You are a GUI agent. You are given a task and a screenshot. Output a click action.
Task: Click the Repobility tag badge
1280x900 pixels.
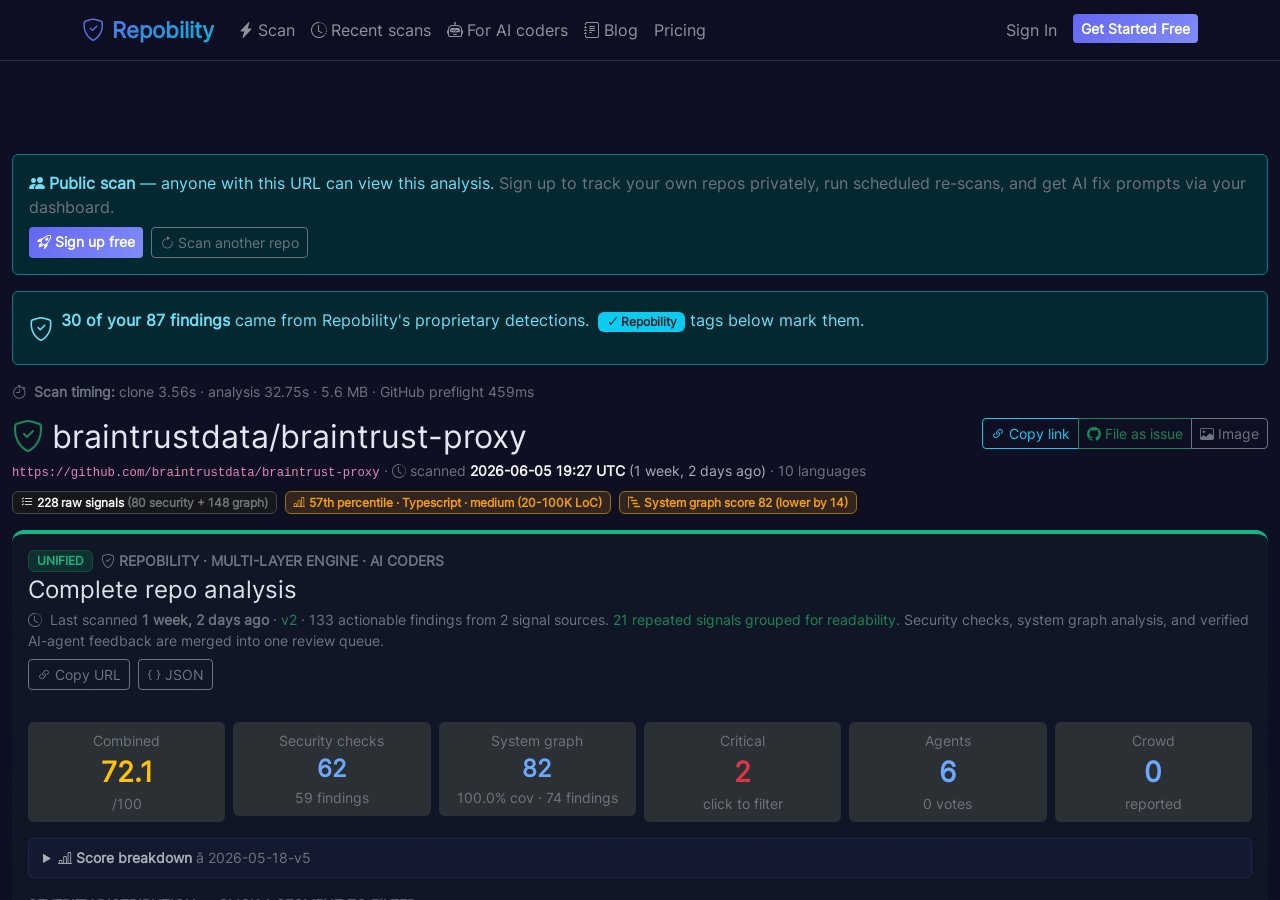point(641,322)
